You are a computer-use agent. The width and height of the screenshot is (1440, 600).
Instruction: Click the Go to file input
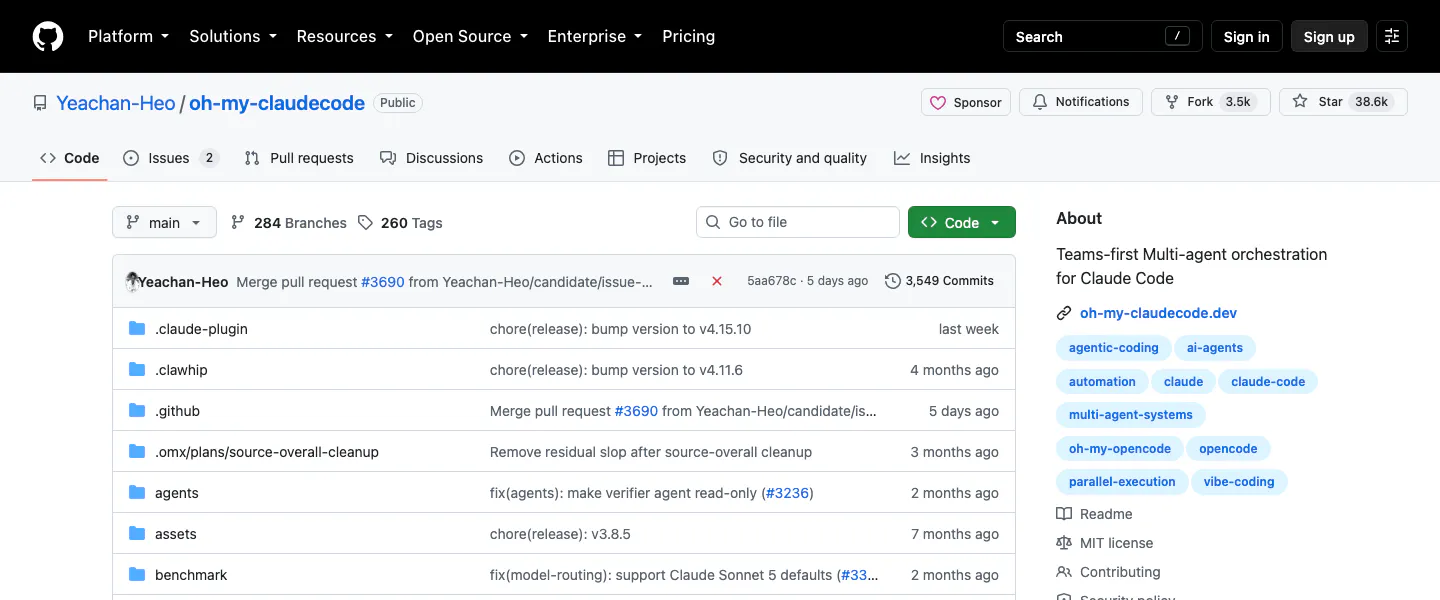798,222
